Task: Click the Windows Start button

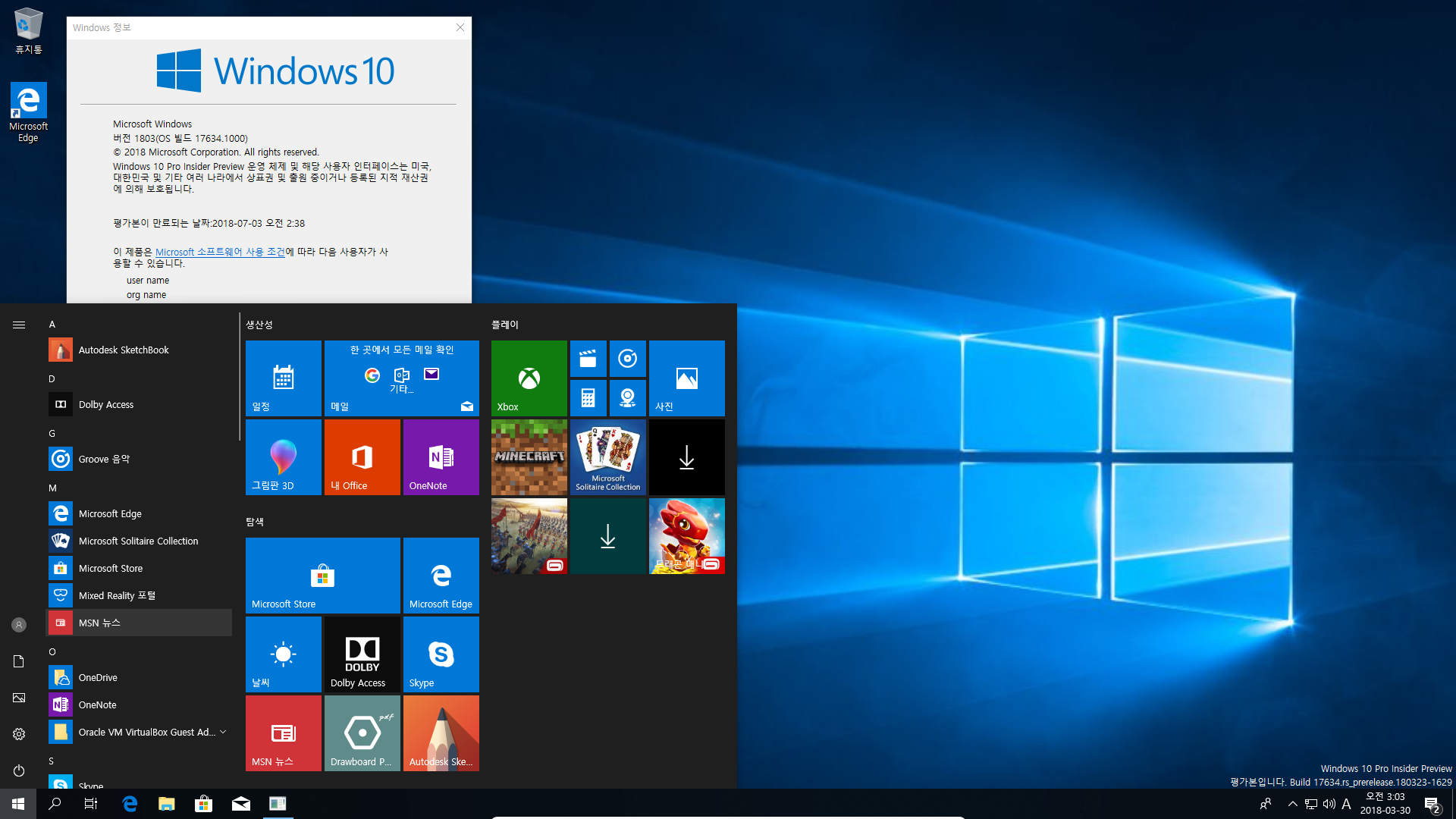Action: coord(18,804)
